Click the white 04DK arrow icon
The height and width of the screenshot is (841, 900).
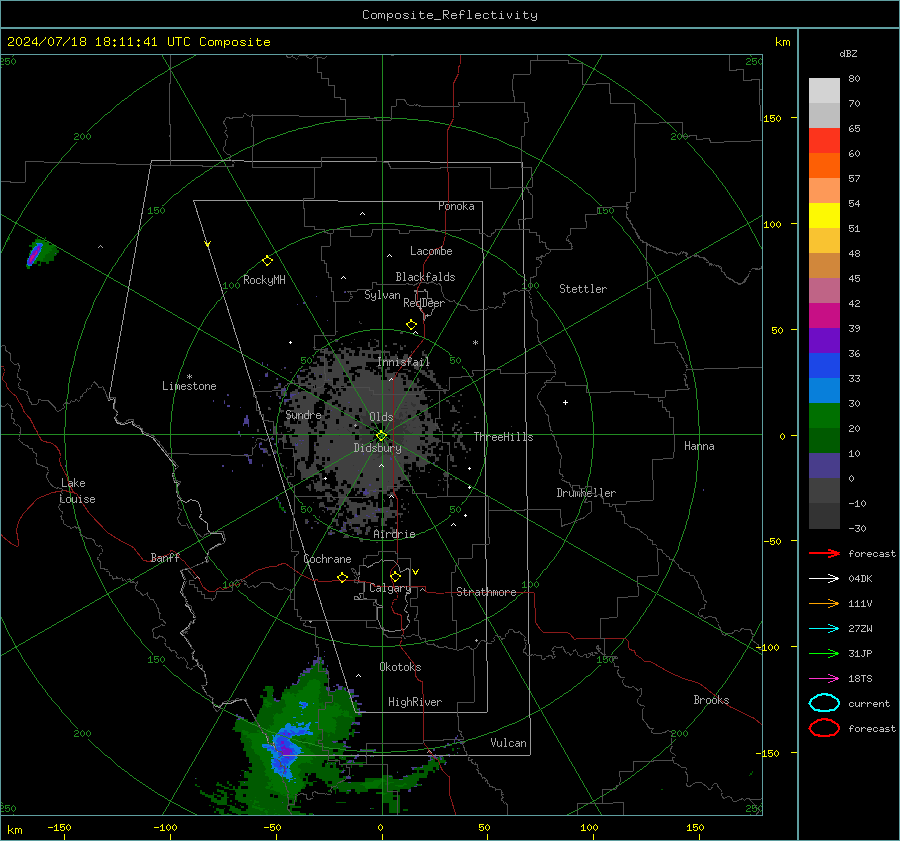tap(824, 578)
